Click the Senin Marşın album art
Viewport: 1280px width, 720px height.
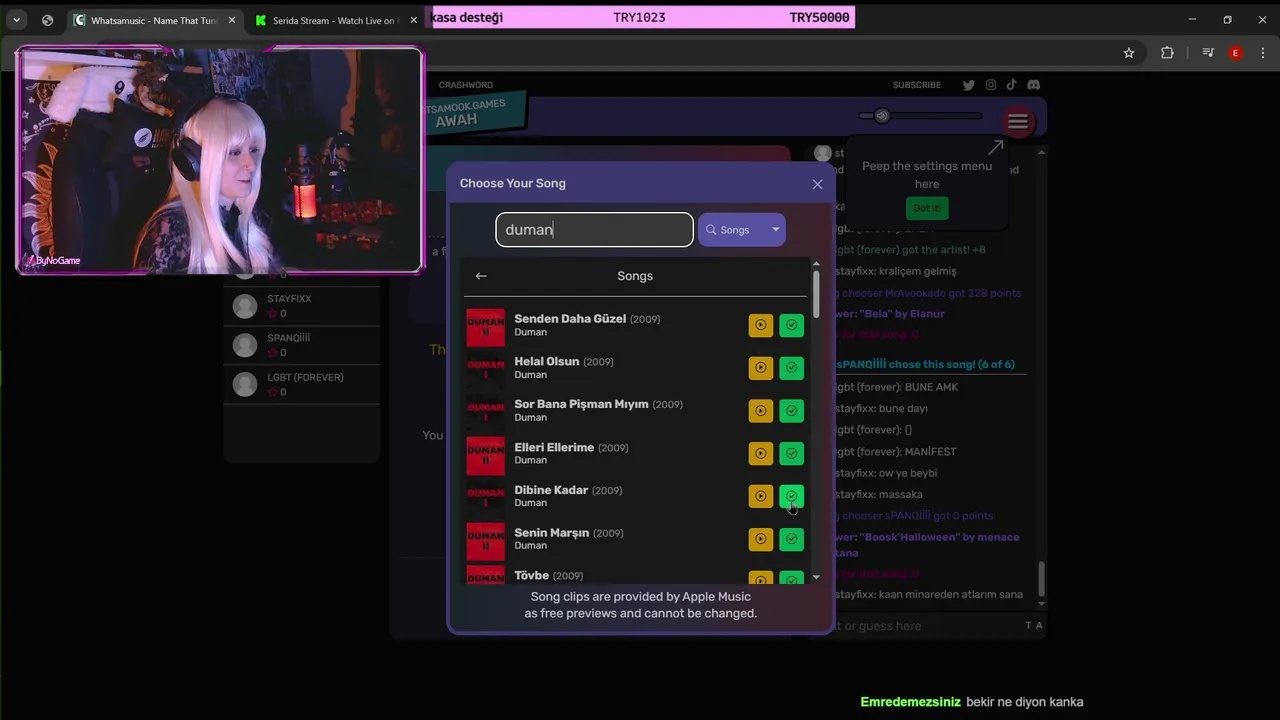(486, 540)
